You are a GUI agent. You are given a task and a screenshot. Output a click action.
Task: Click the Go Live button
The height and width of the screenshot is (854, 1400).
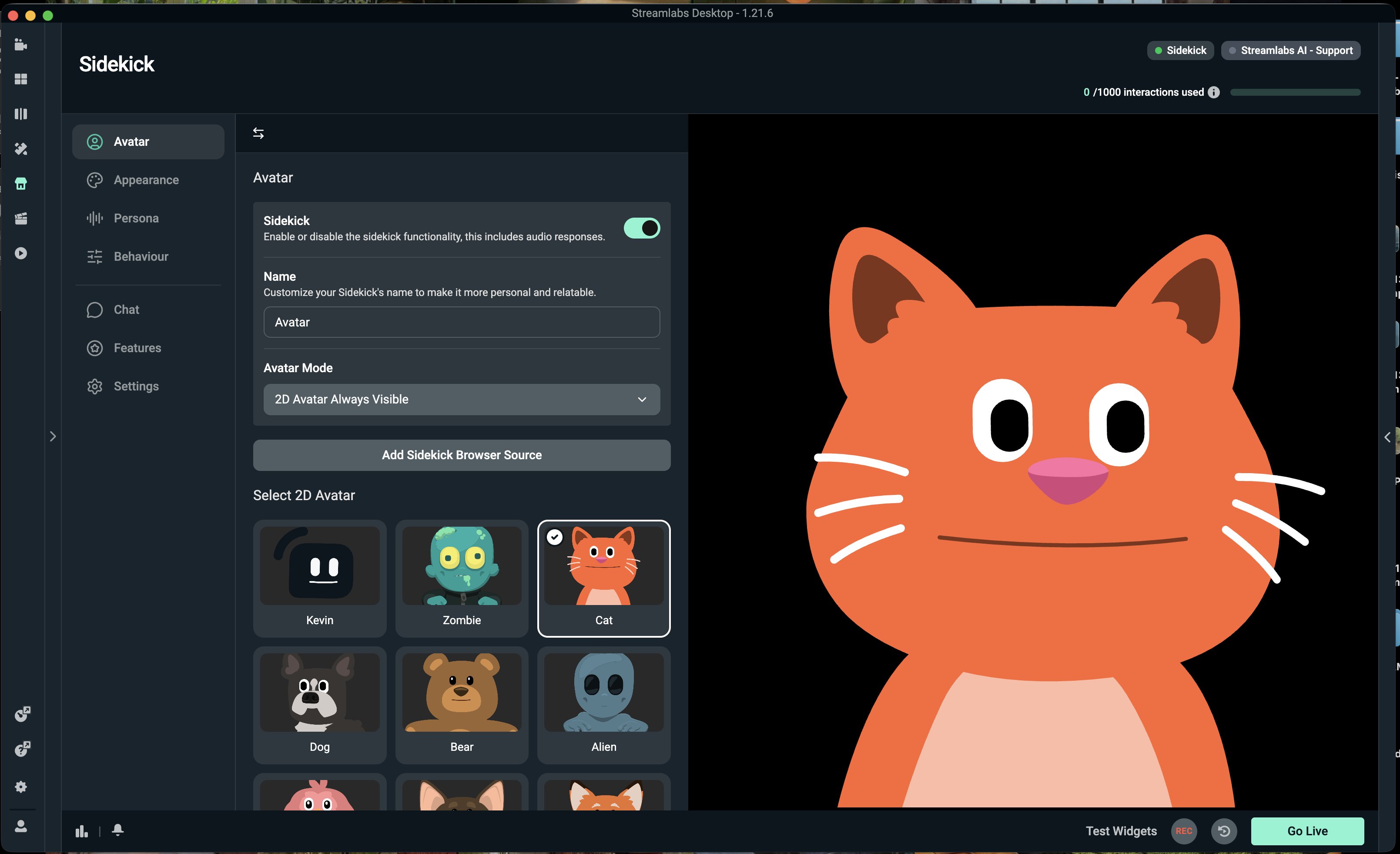coord(1307,831)
